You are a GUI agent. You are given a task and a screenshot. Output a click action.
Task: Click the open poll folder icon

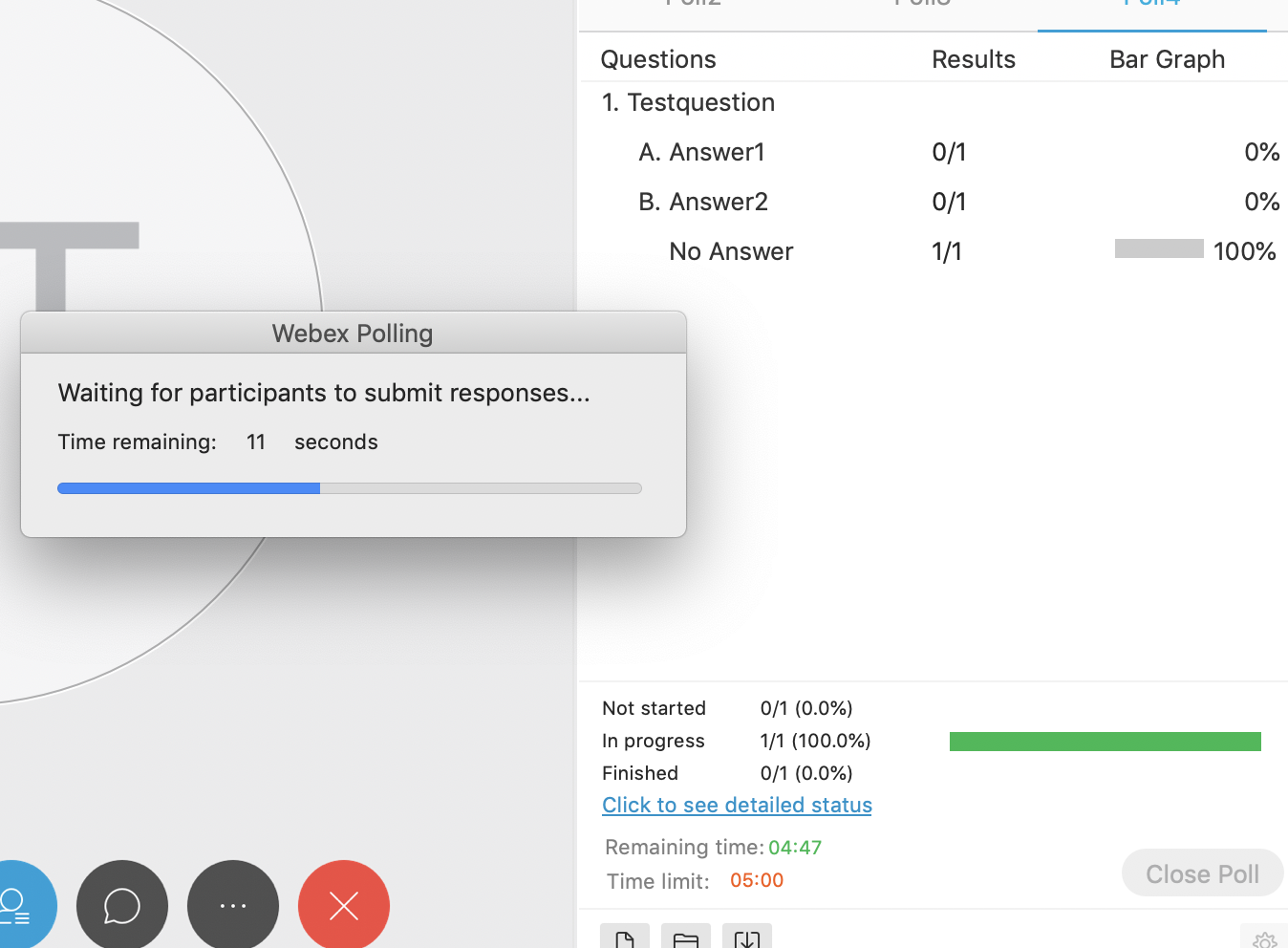click(x=685, y=940)
